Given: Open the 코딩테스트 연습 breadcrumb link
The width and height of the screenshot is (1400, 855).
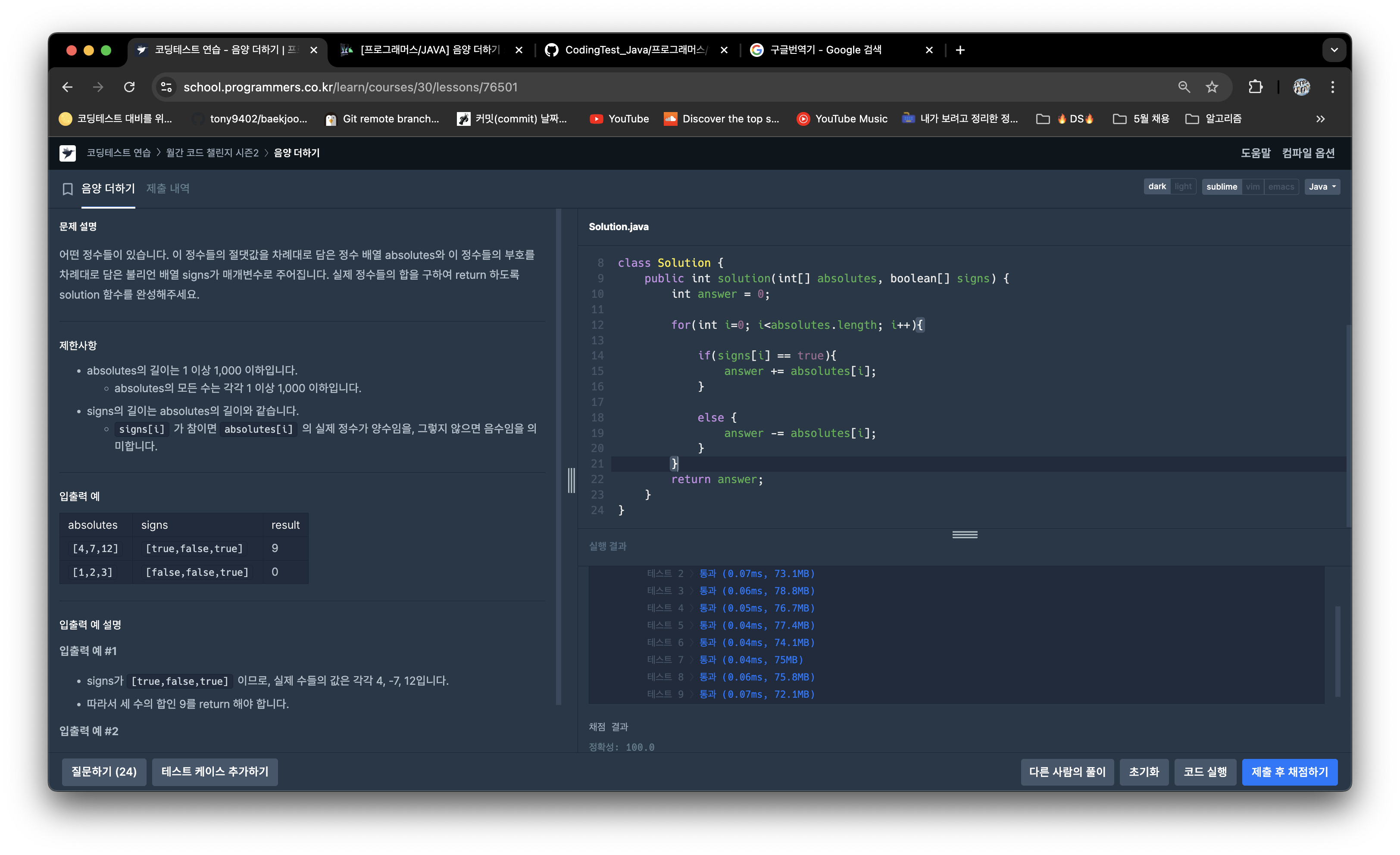Looking at the screenshot, I should 118,153.
